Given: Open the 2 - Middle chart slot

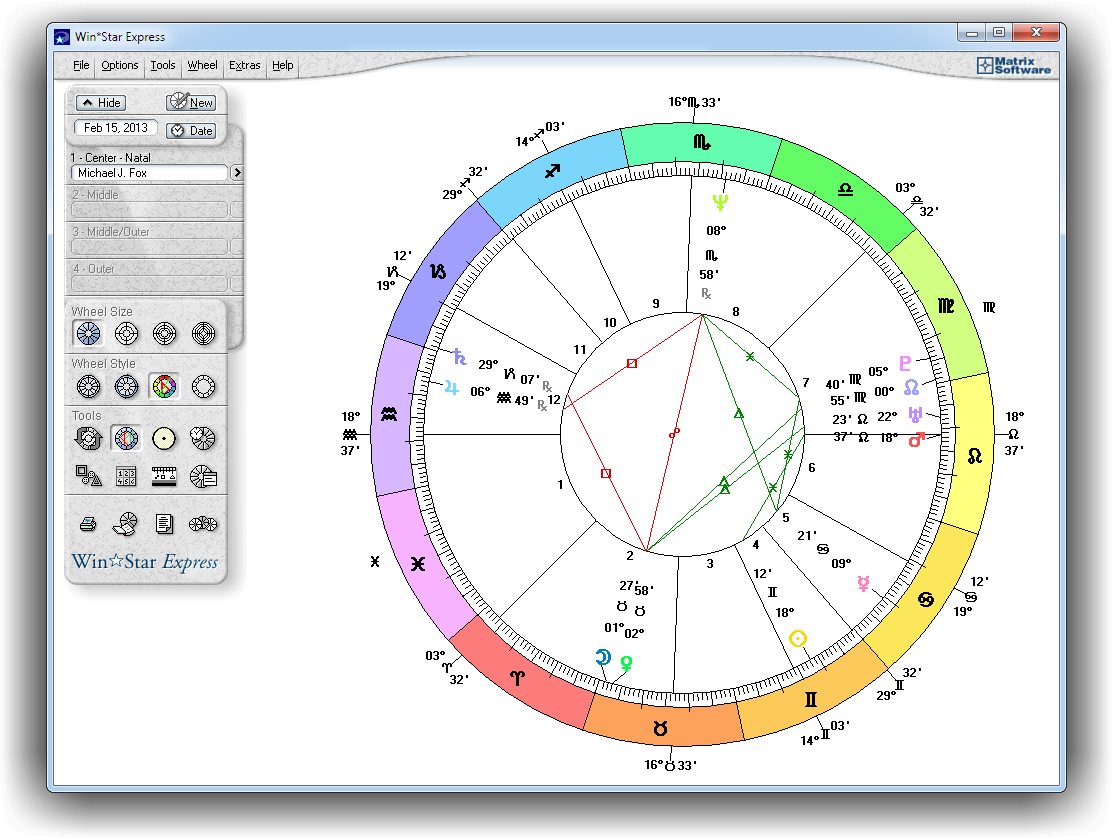Looking at the screenshot, I should [150, 208].
